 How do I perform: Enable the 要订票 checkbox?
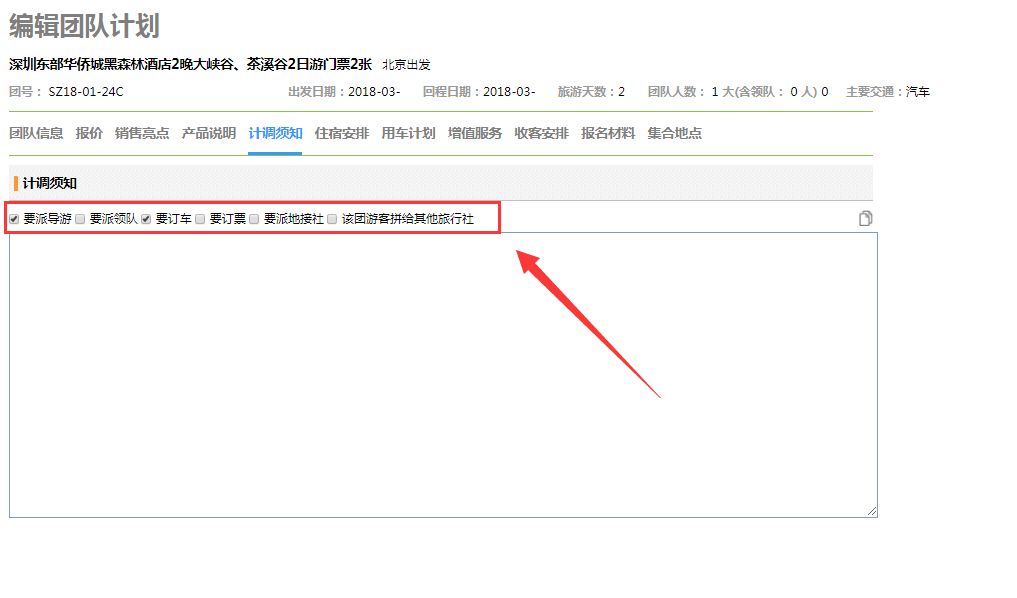click(x=200, y=219)
